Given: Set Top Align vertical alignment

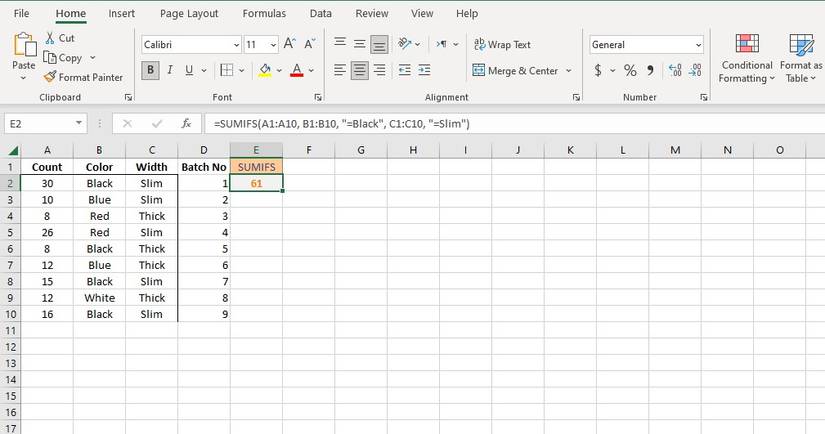Looking at the screenshot, I should click(340, 44).
